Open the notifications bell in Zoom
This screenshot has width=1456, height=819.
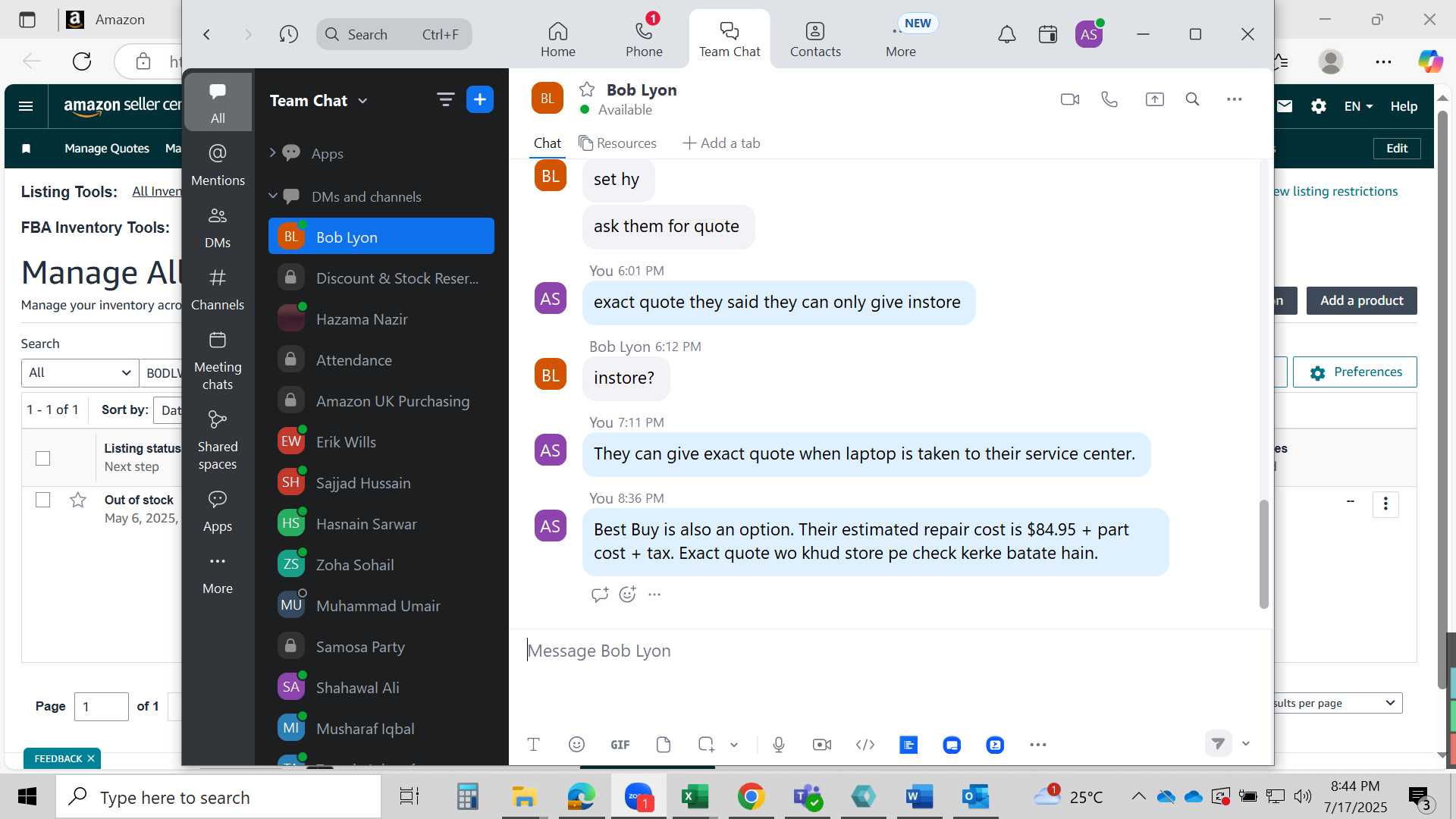point(1006,34)
